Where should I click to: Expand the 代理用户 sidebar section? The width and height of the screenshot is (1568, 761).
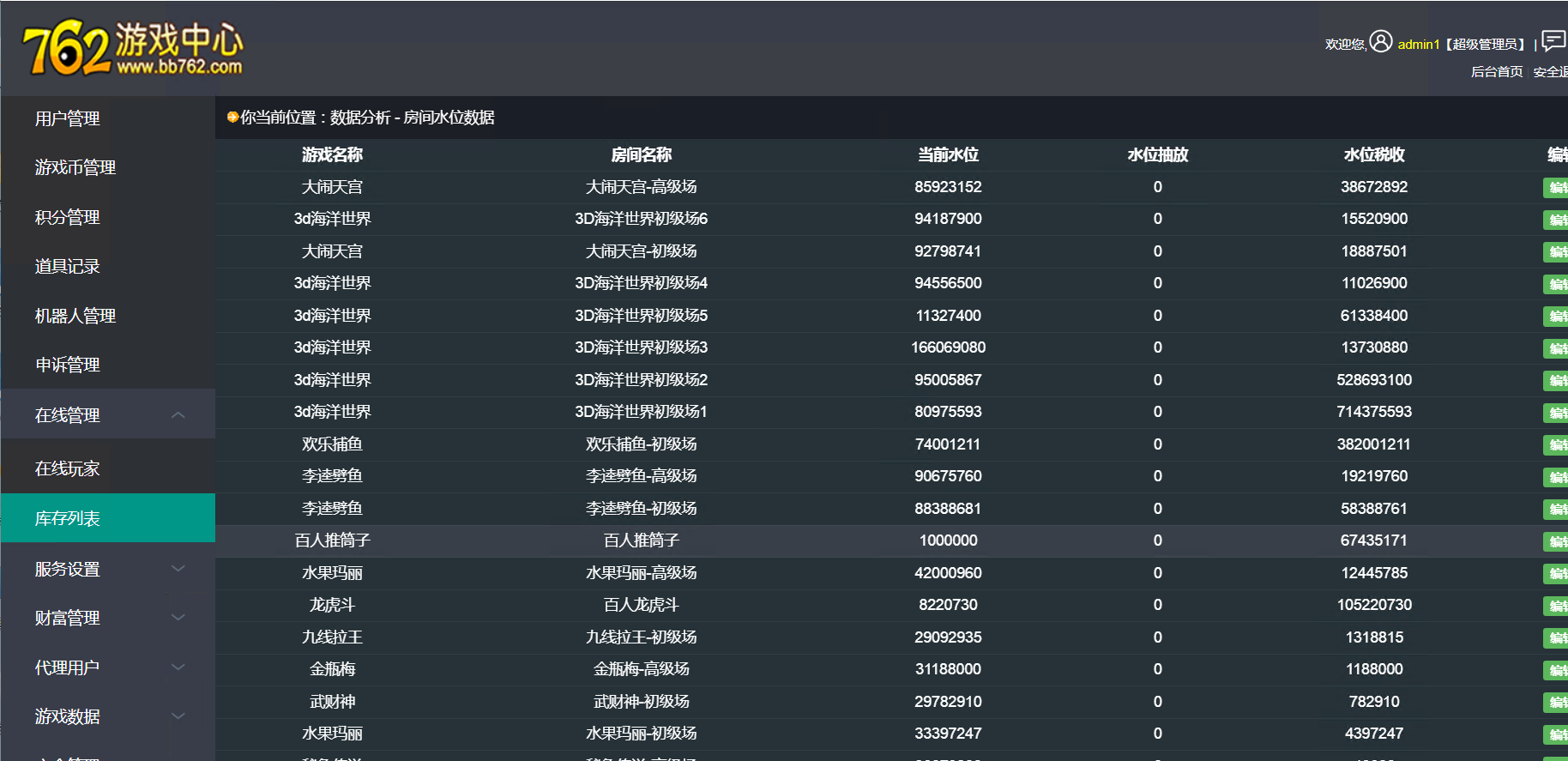coord(178,667)
